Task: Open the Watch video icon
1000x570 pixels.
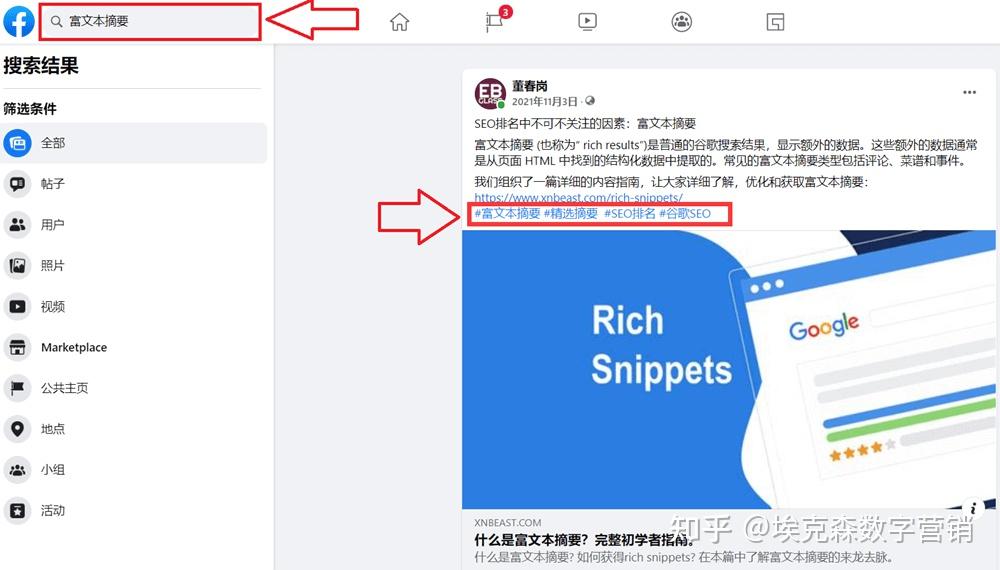Action: 587,22
